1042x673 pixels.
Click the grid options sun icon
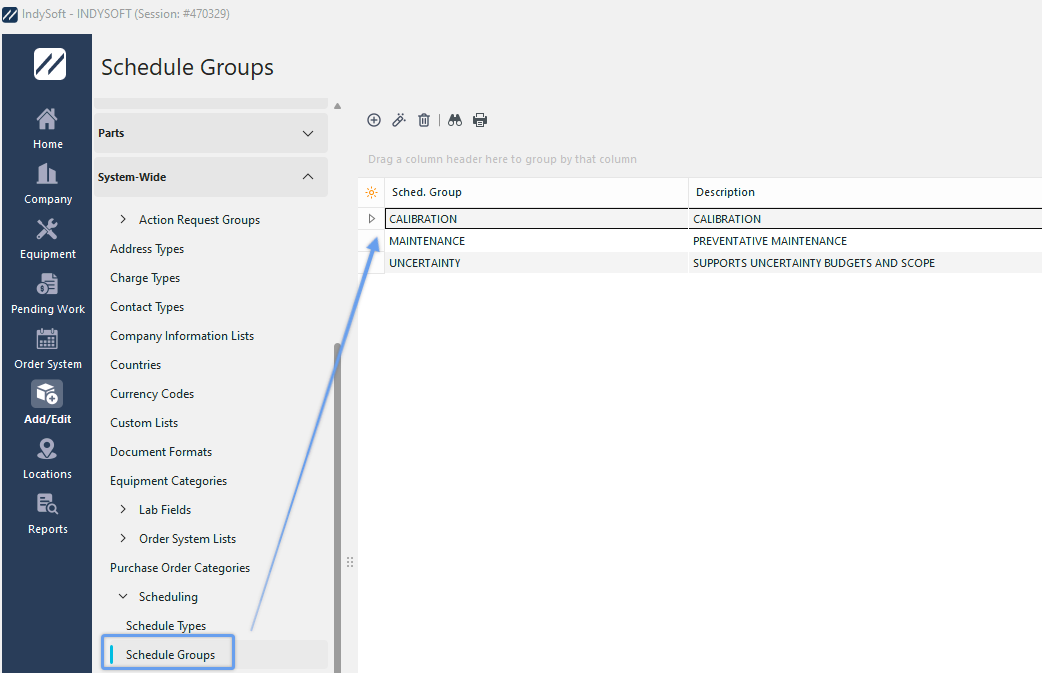[371, 193]
